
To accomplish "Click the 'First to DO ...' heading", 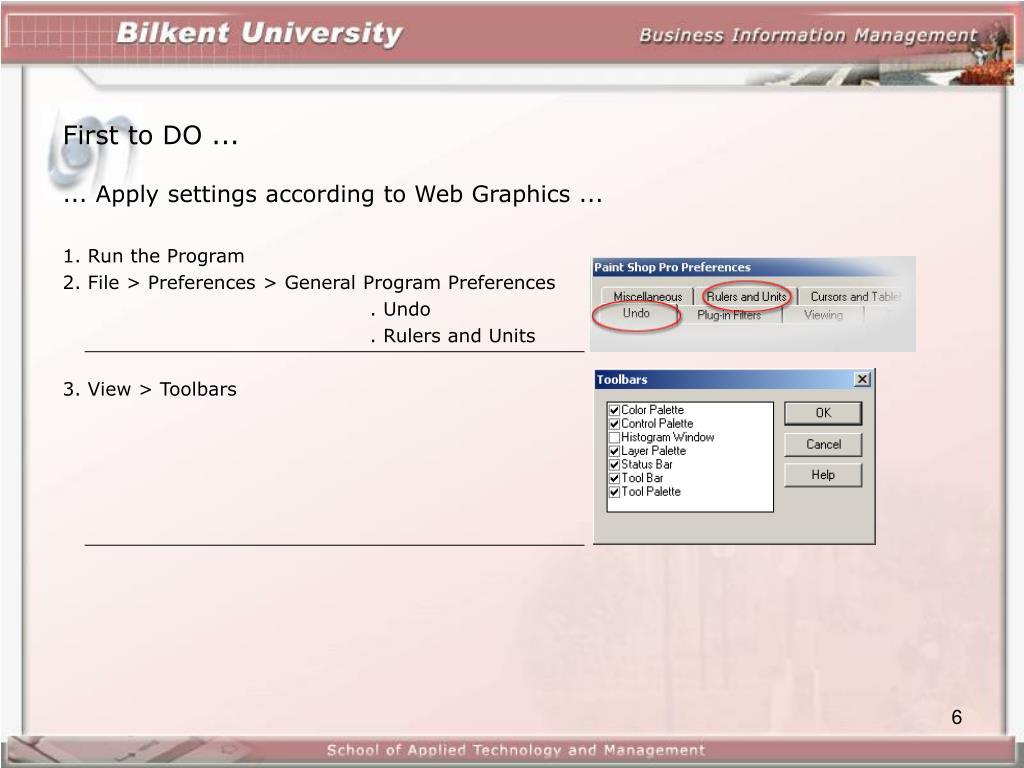I will pyautogui.click(x=150, y=136).
